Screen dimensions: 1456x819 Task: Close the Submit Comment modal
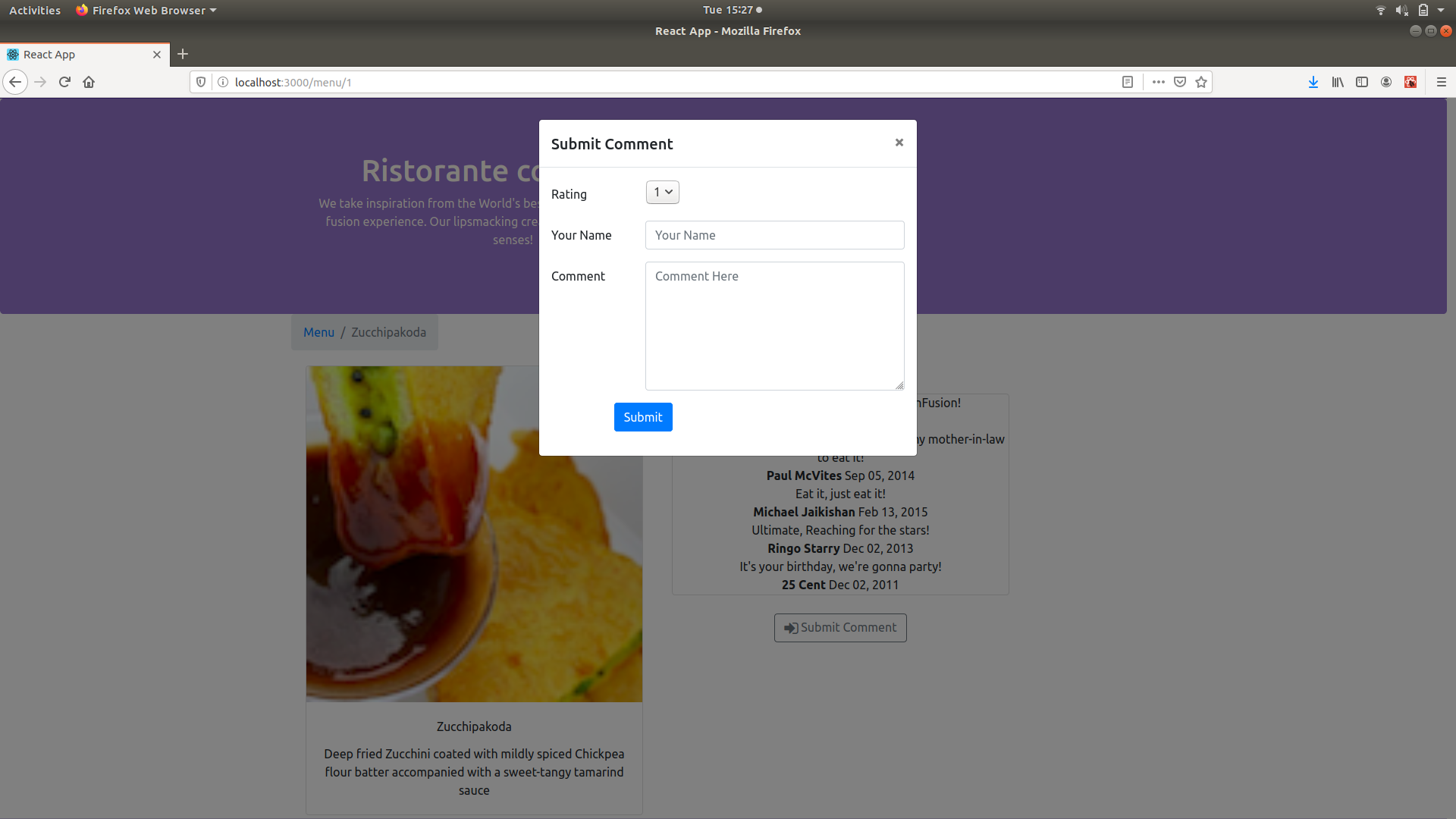click(899, 143)
